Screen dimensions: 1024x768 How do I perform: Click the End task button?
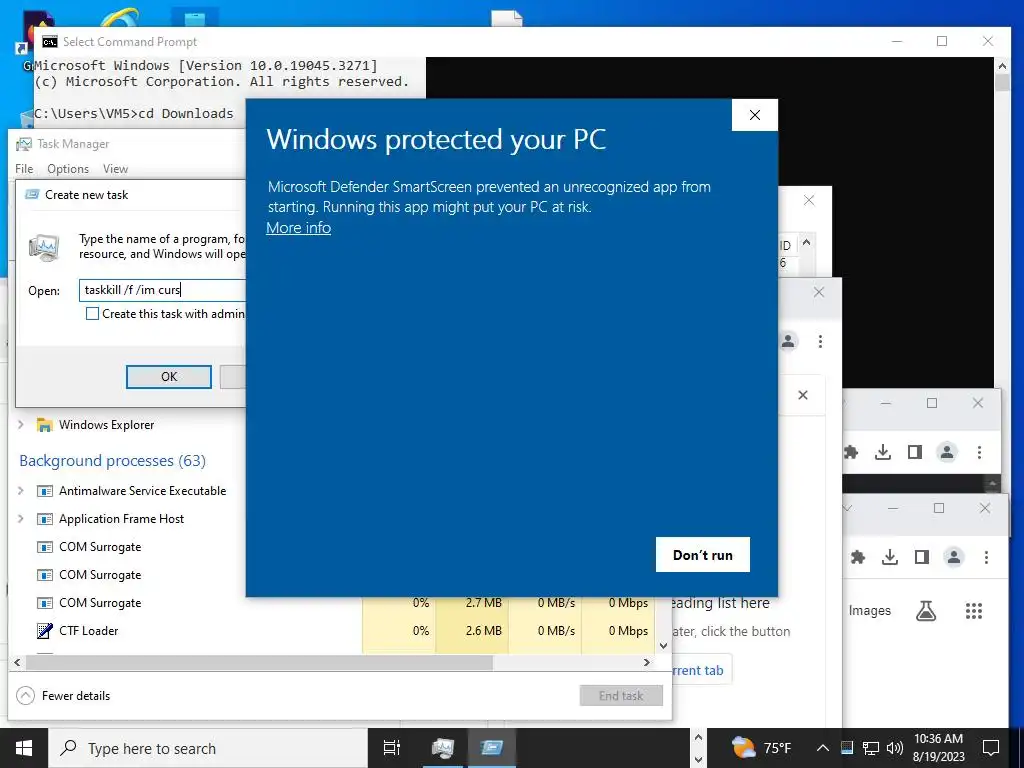(621, 696)
